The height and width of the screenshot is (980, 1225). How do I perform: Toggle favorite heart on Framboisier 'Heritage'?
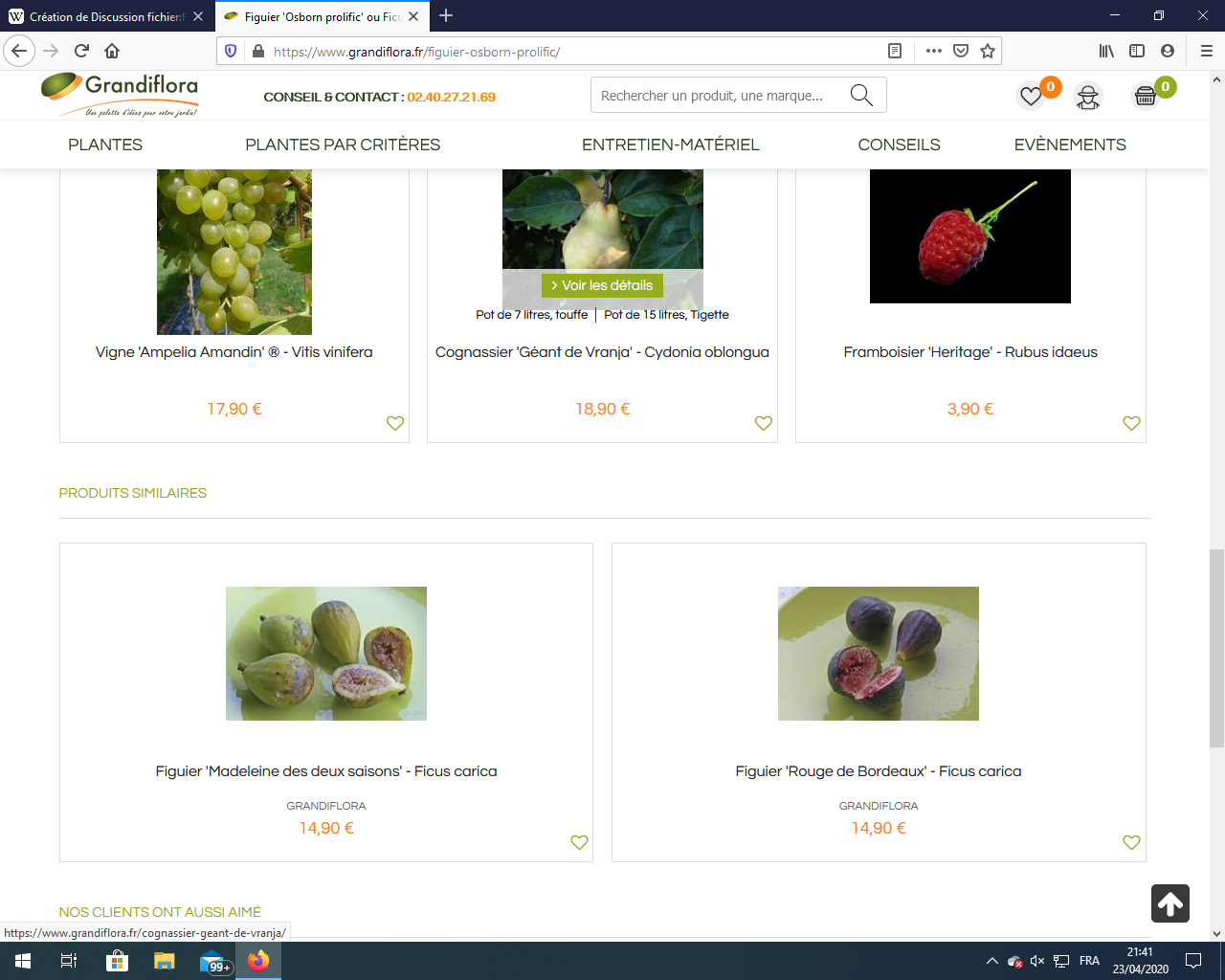(x=1131, y=423)
